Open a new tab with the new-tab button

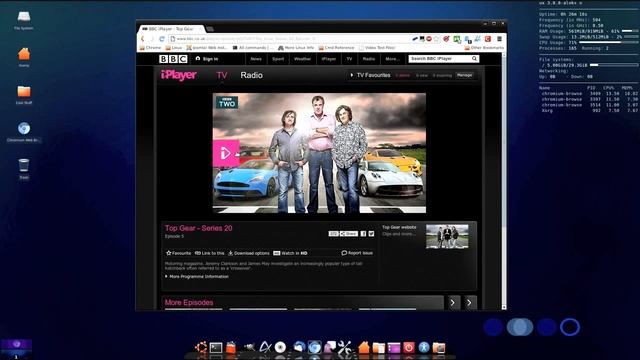[210, 29]
